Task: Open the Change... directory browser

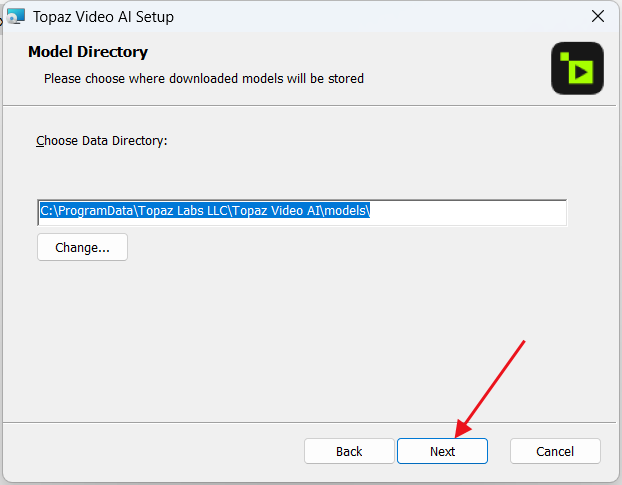Action: pos(83,247)
